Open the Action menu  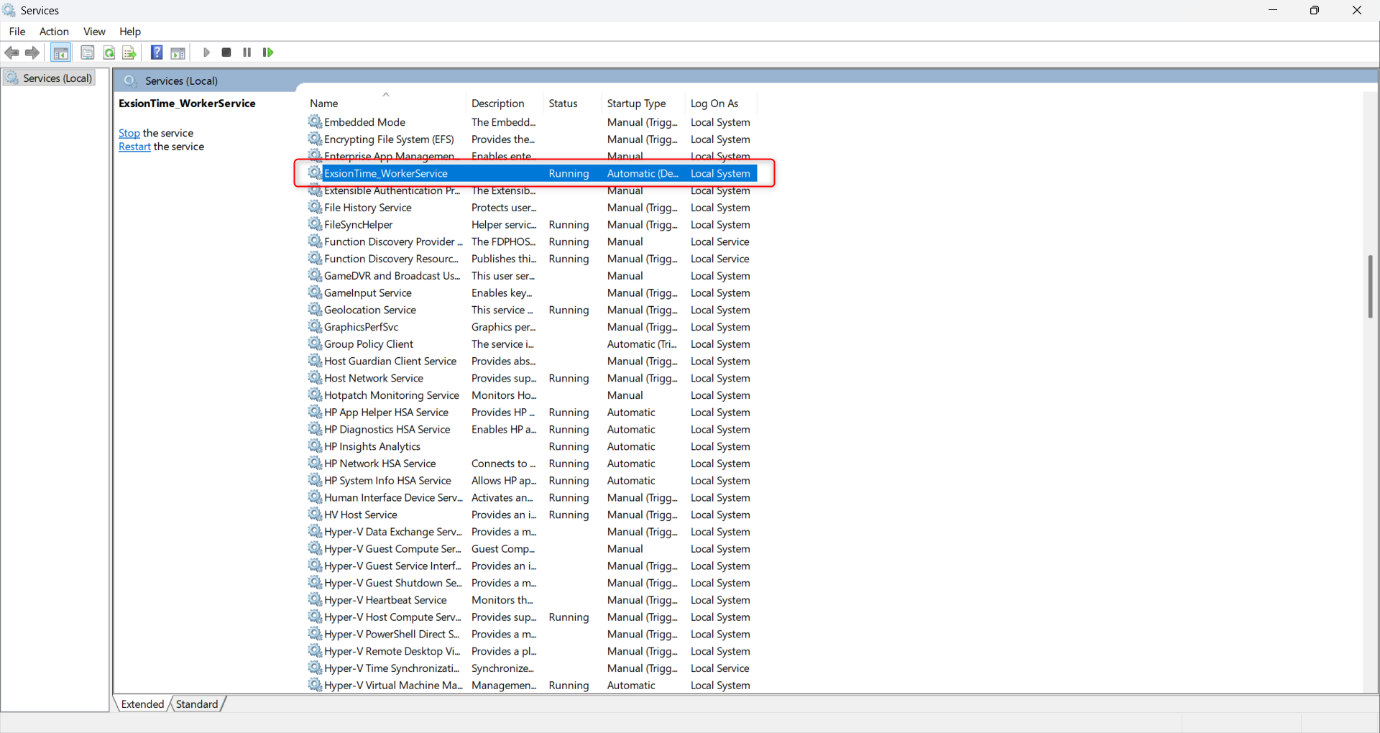tap(54, 31)
